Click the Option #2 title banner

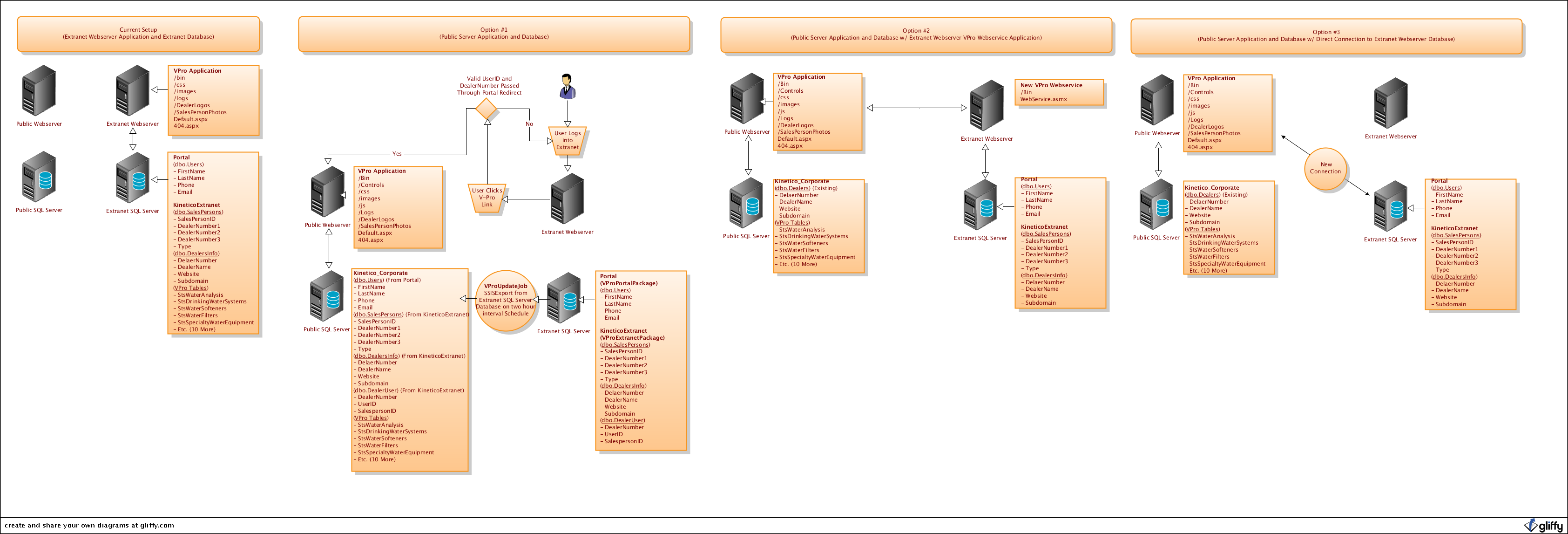click(x=915, y=34)
